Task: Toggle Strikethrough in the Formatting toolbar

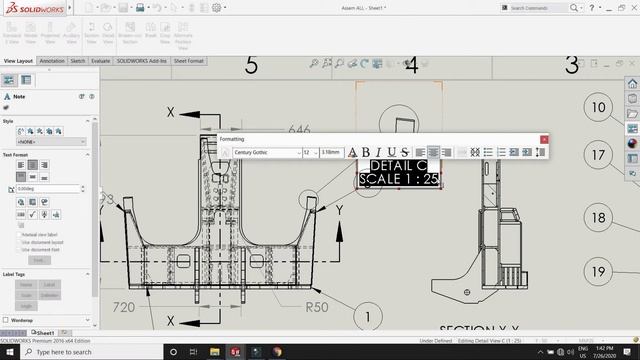Action: tap(404, 152)
